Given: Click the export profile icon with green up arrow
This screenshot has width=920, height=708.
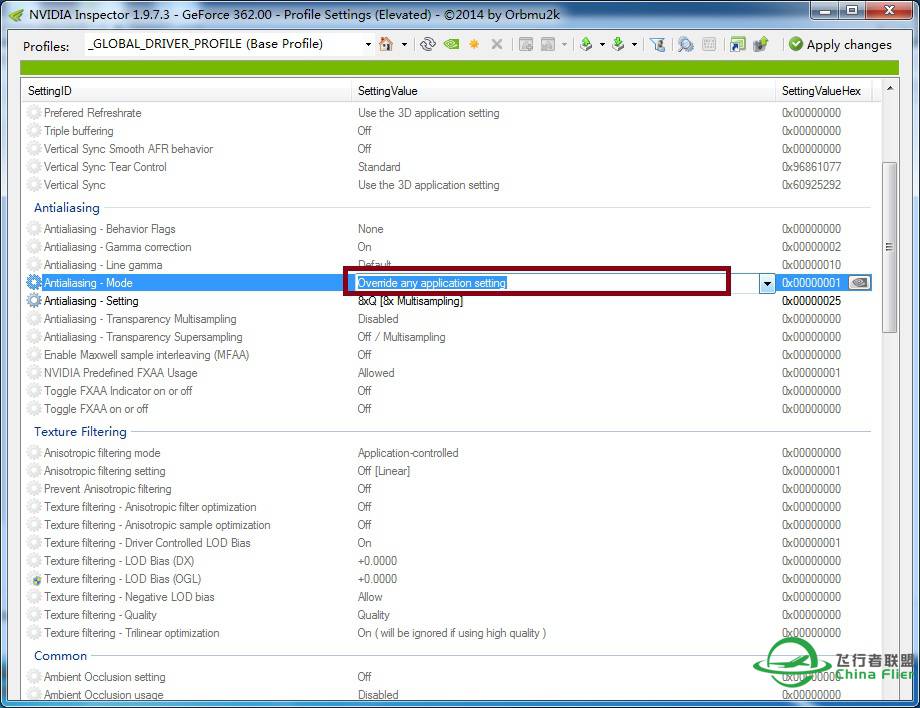Looking at the screenshot, I should 586,44.
